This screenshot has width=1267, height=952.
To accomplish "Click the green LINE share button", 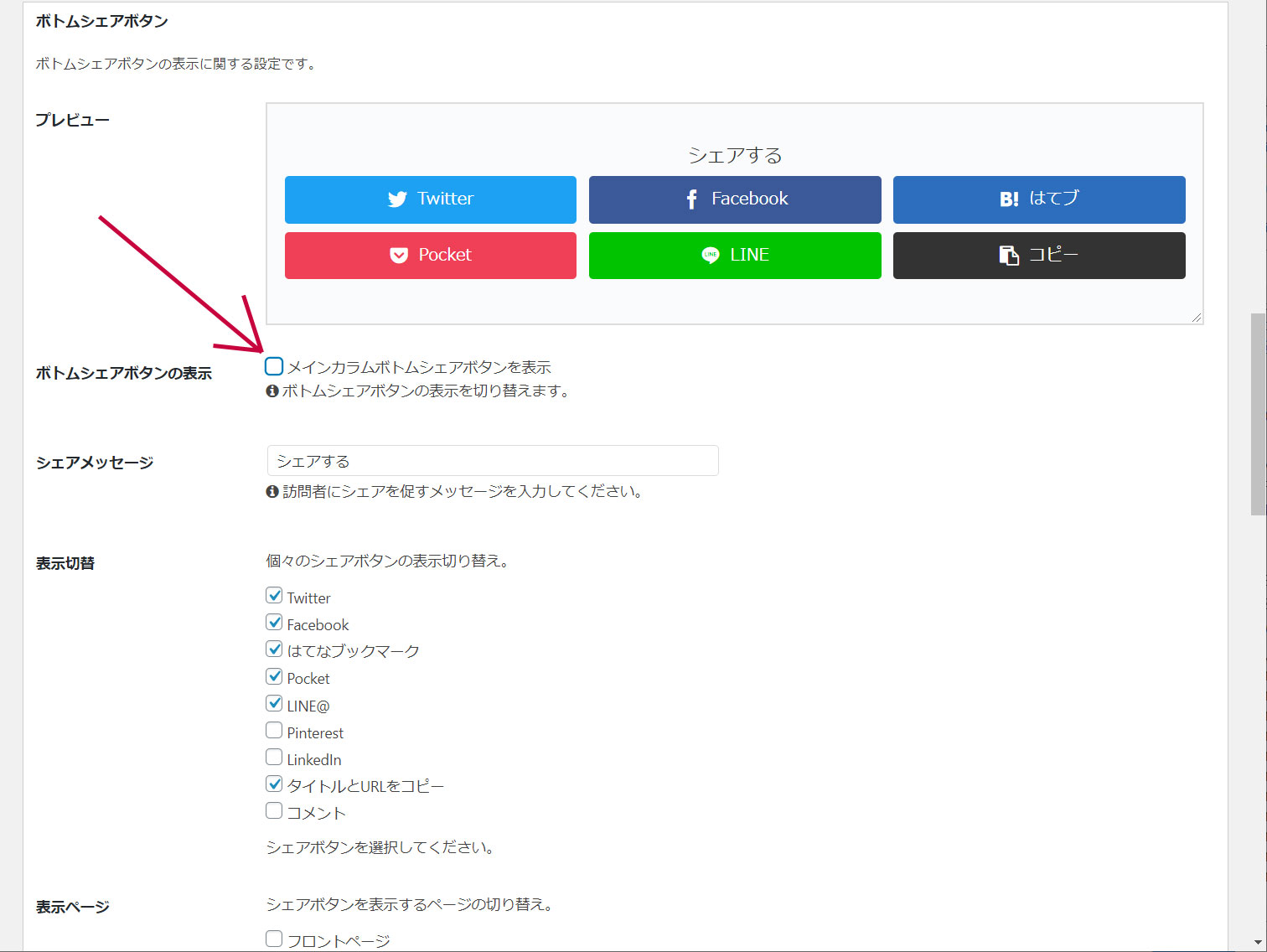I will (x=735, y=256).
